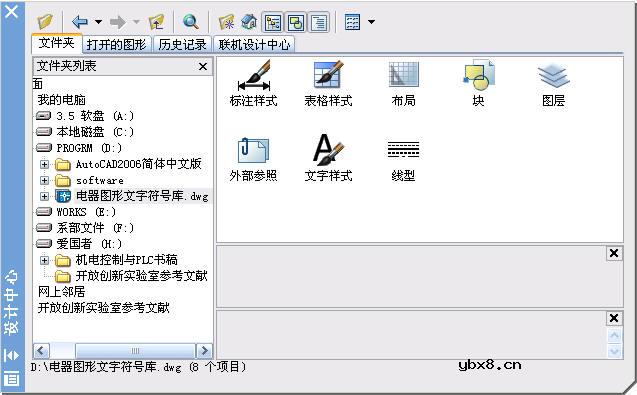
Task: Click folder list scroll left arrow
Action: tap(41, 350)
